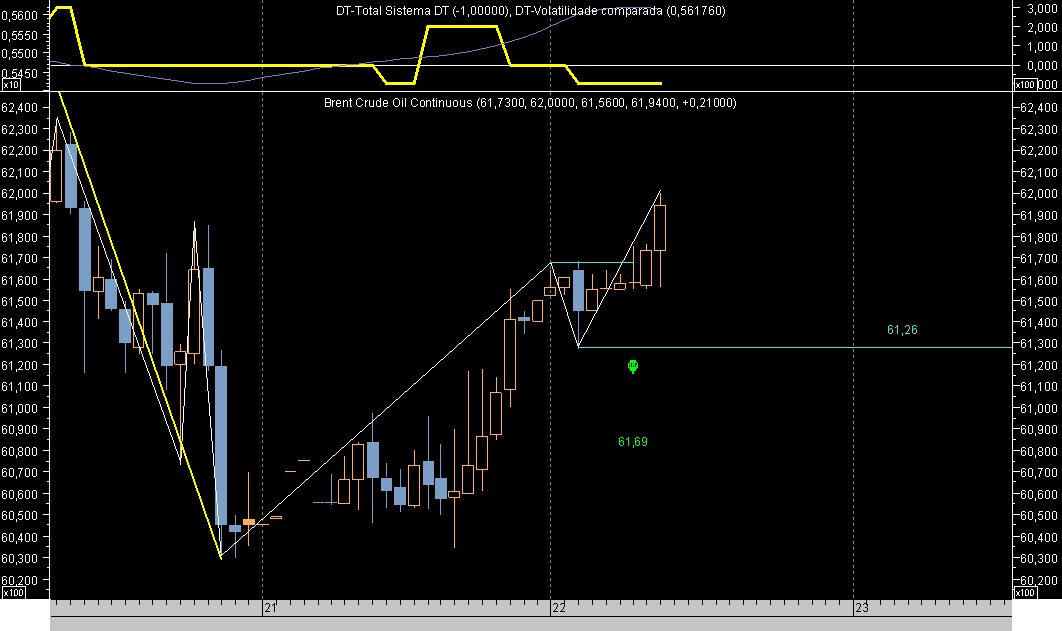The height and width of the screenshot is (631, 1062).
Task: Select the DT-Total Sistema DT indicator title
Action: click(530, 11)
